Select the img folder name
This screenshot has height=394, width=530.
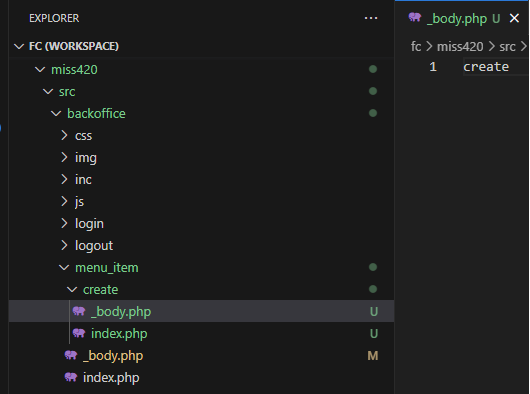pyautogui.click(x=86, y=158)
